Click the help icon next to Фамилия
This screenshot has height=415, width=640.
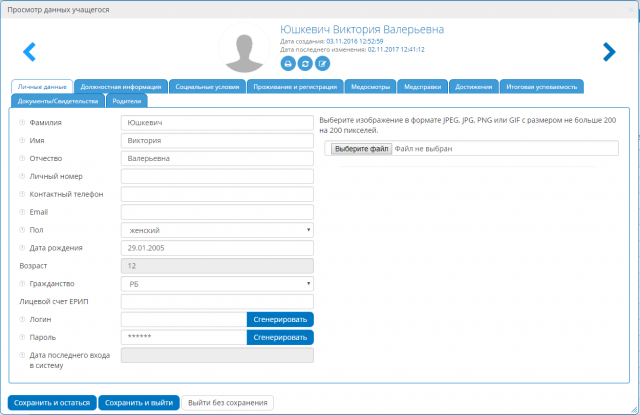pos(22,122)
